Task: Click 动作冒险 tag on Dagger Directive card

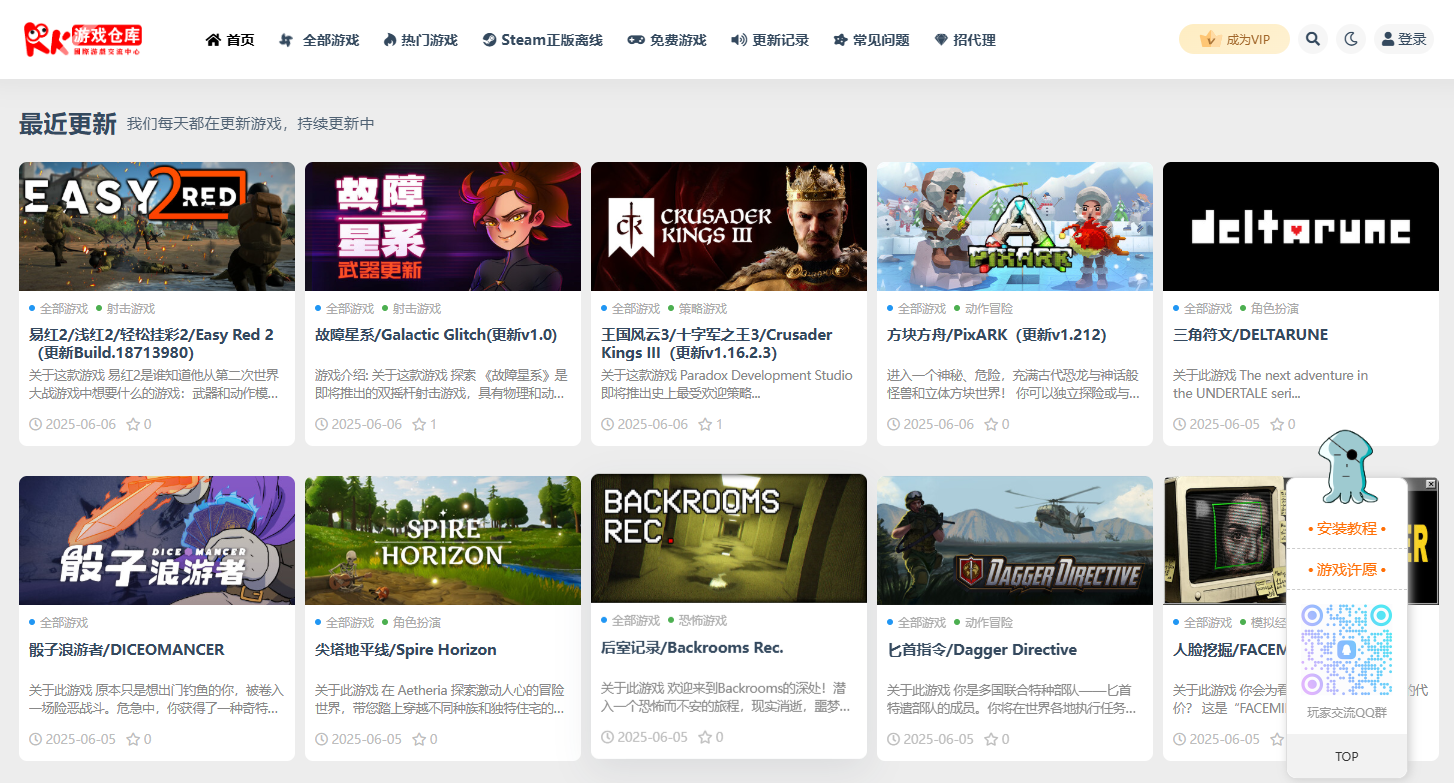Action: click(983, 622)
